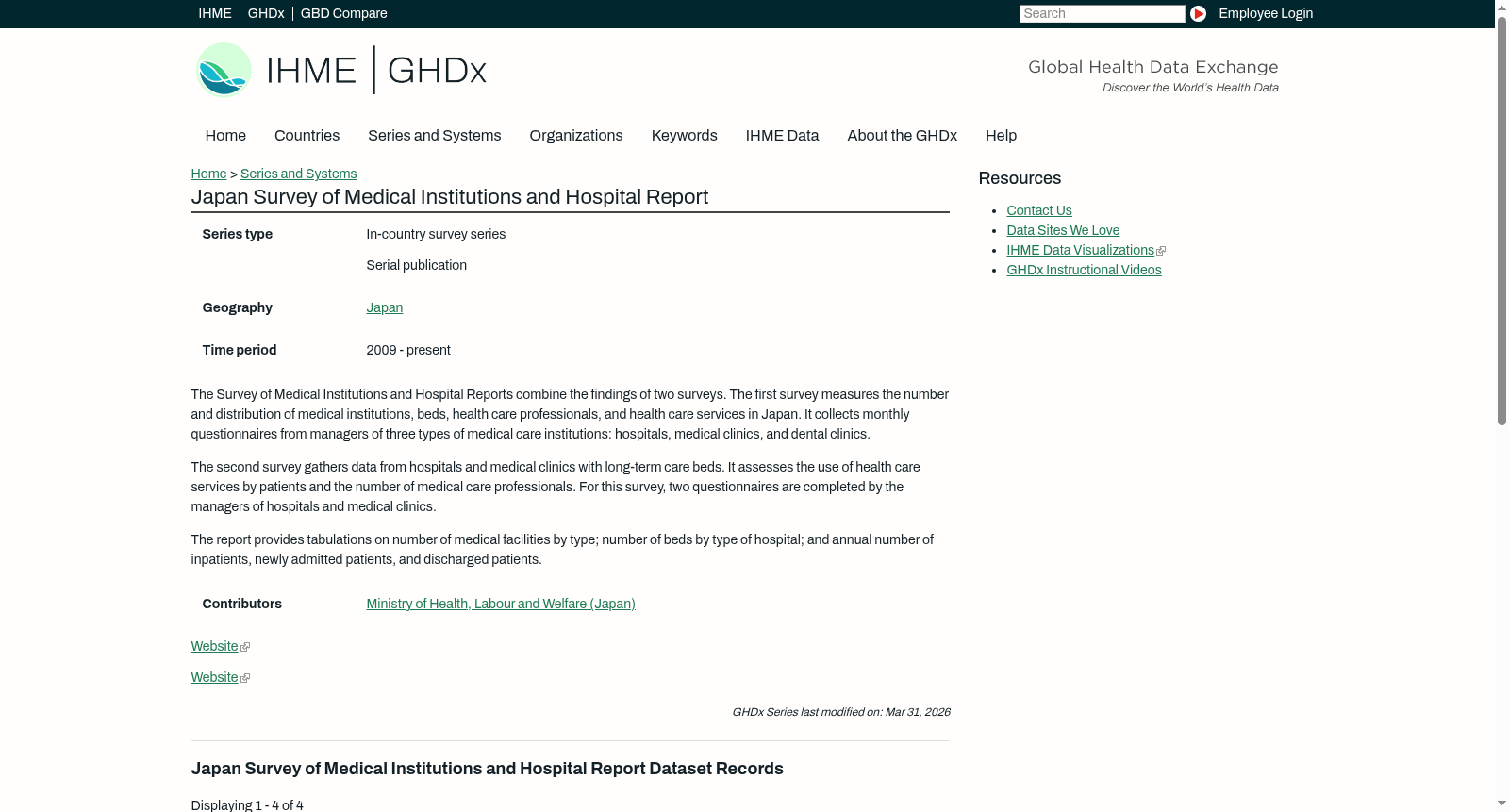Open Data Sites We Love link
The width and height of the screenshot is (1509, 812).
[1063, 230]
